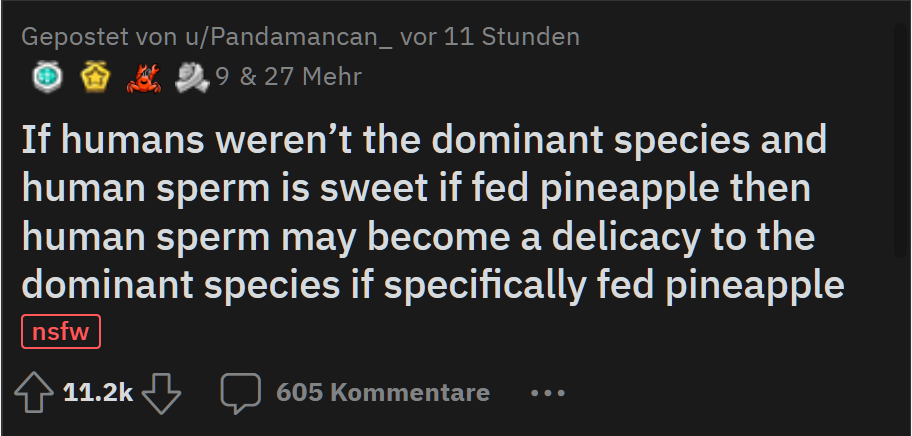Click the speech bubble comments icon
Viewport: 912px width, 436px height.
click(241, 393)
